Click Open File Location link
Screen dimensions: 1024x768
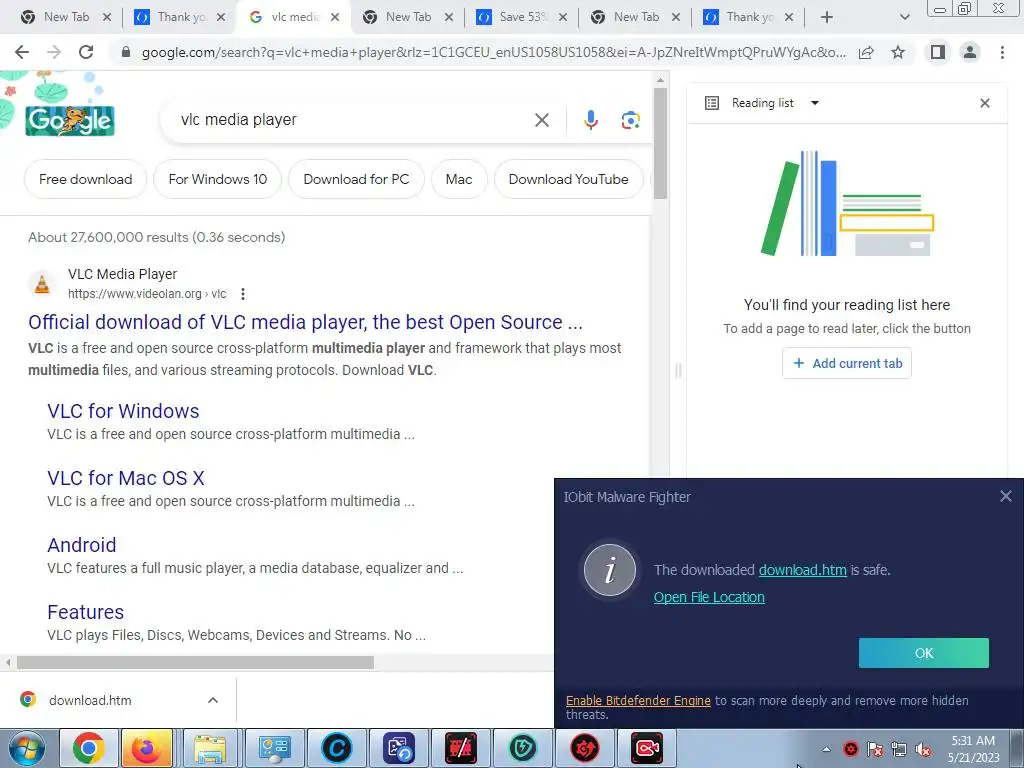pos(709,598)
